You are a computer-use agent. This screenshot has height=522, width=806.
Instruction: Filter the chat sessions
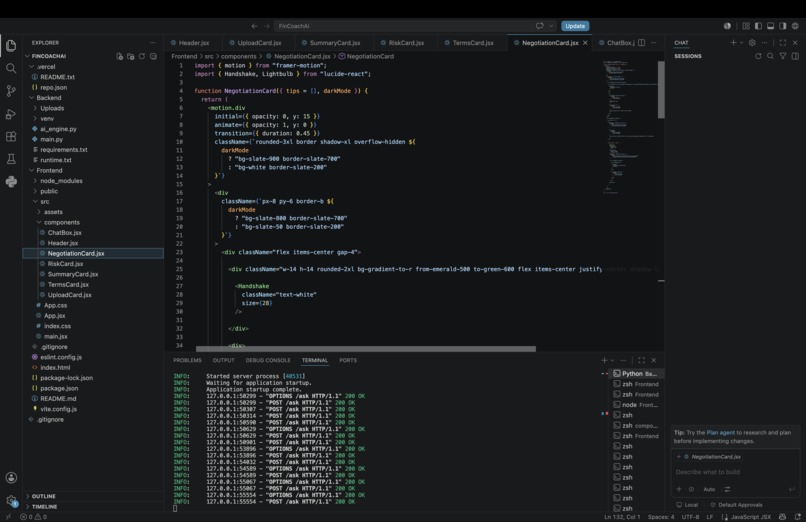(x=782, y=56)
